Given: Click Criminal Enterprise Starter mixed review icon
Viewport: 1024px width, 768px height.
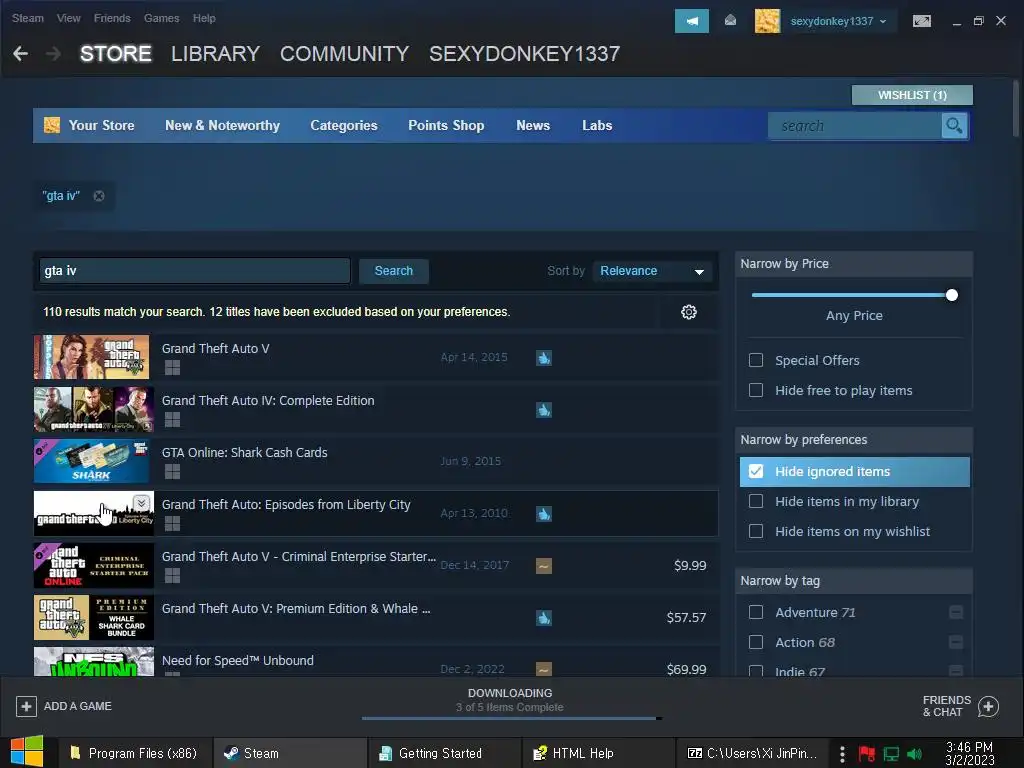Looking at the screenshot, I should coord(544,566).
